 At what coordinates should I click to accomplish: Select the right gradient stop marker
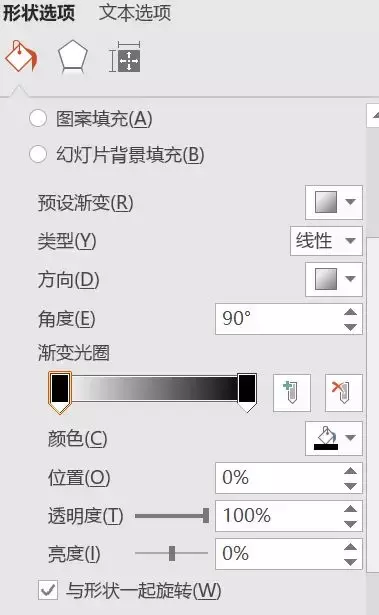point(247,393)
